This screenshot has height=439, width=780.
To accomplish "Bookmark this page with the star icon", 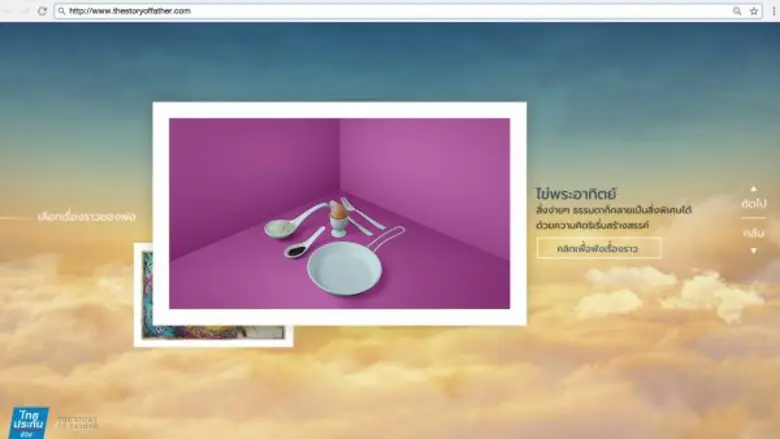I will [753, 11].
